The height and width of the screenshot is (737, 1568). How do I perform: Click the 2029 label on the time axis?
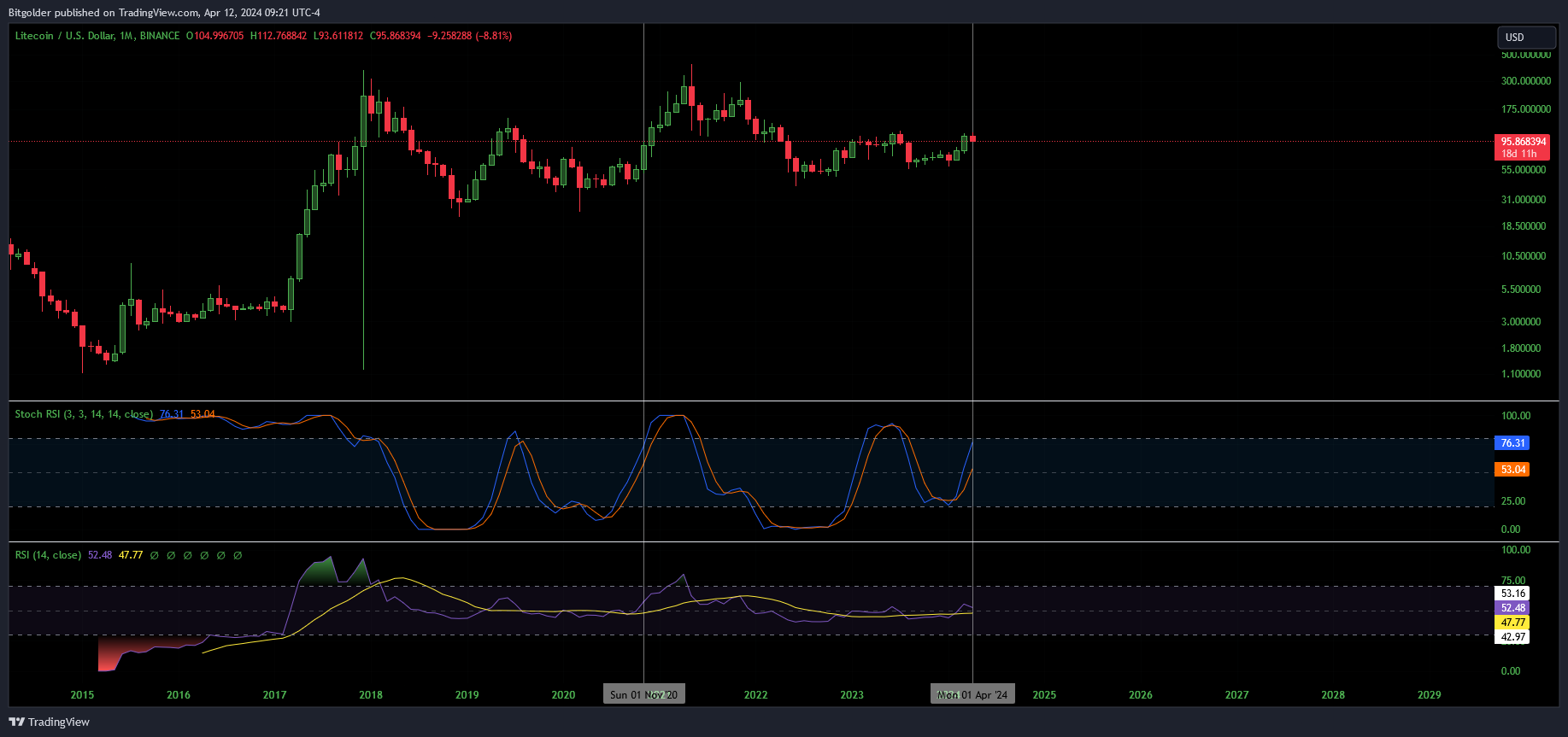(1430, 695)
